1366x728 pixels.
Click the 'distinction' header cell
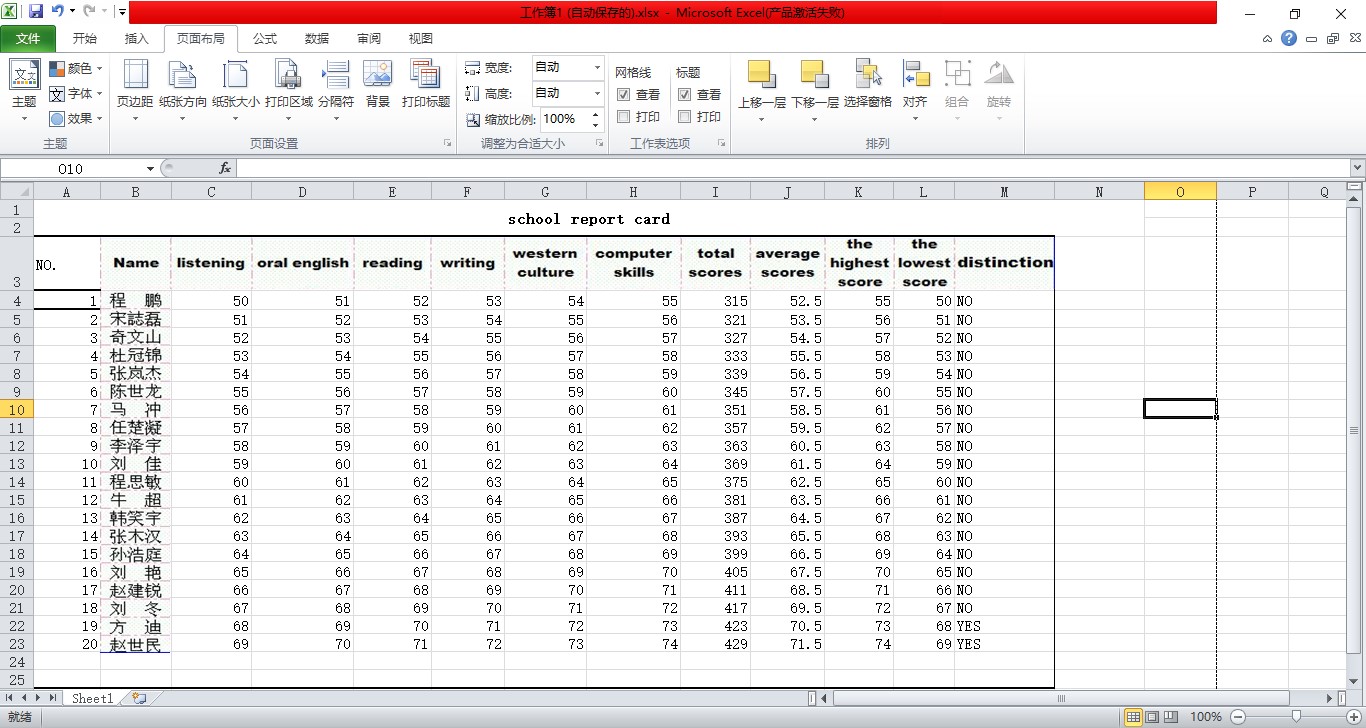coord(1004,263)
